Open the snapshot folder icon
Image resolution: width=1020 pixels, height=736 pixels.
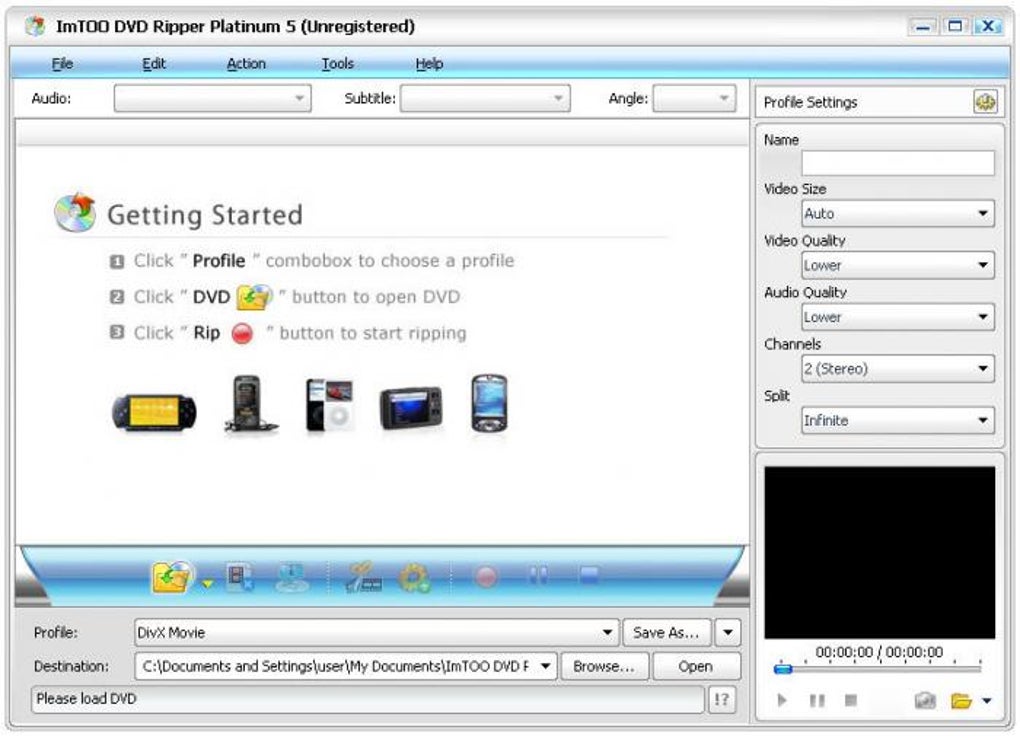(961, 701)
